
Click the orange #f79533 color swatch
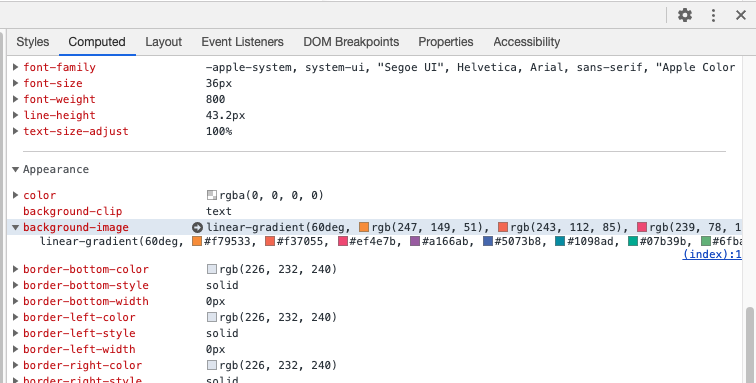[197, 241]
